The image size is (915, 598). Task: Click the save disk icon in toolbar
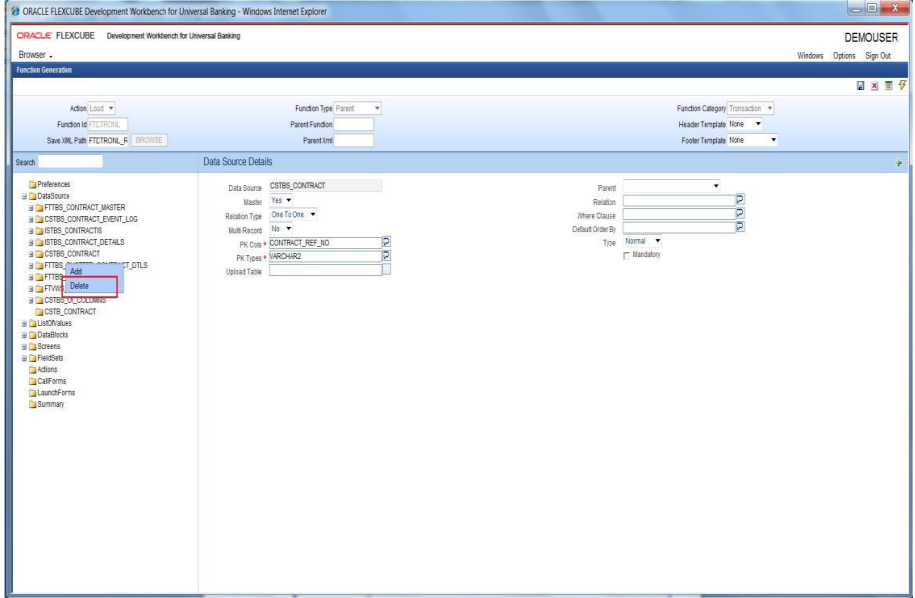coord(860,86)
